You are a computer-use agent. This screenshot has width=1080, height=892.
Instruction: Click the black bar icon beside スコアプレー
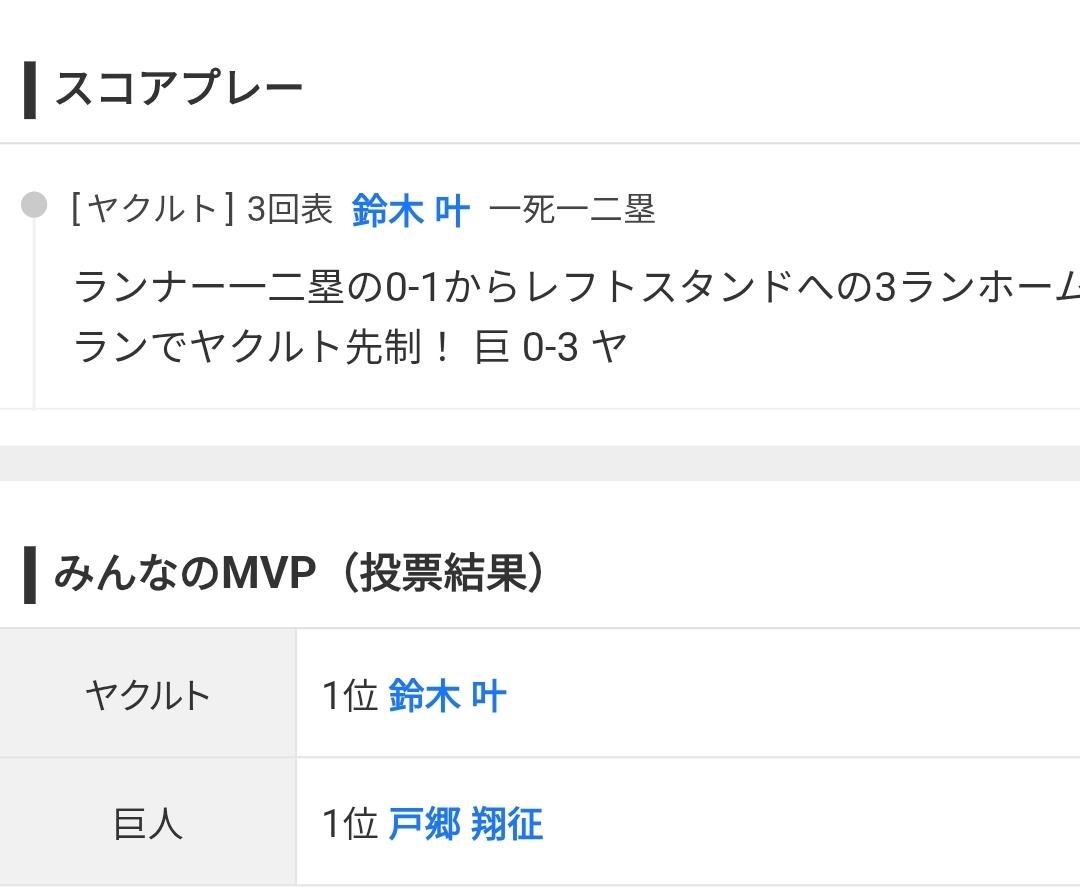[30, 90]
